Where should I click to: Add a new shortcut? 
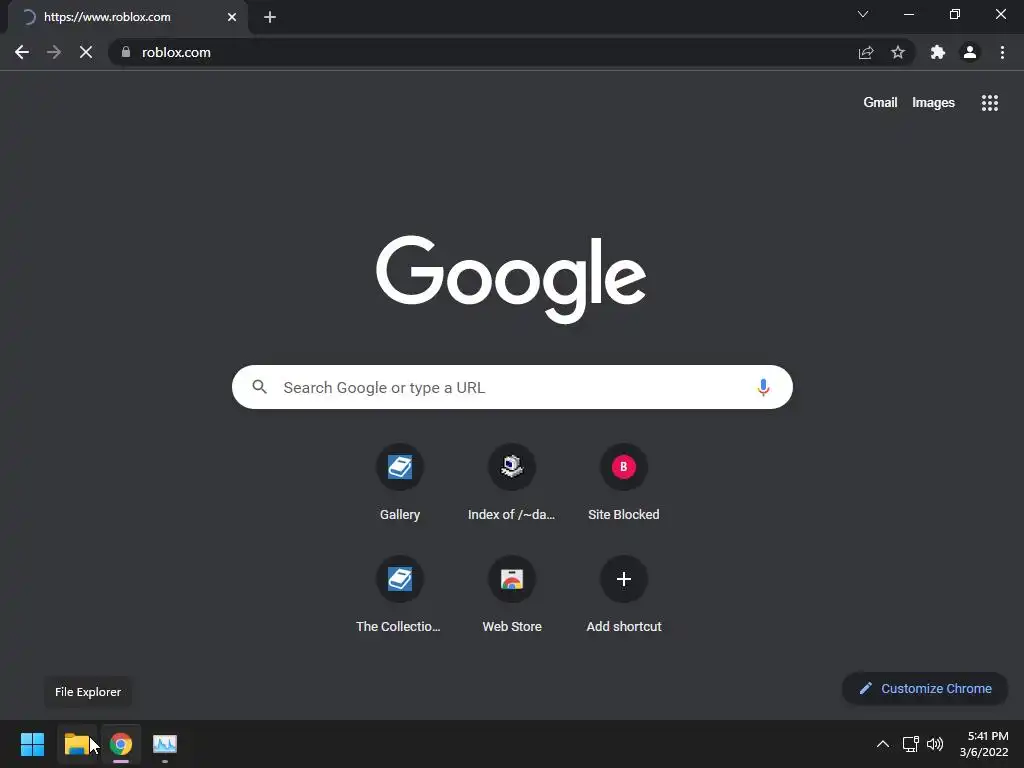click(x=624, y=595)
